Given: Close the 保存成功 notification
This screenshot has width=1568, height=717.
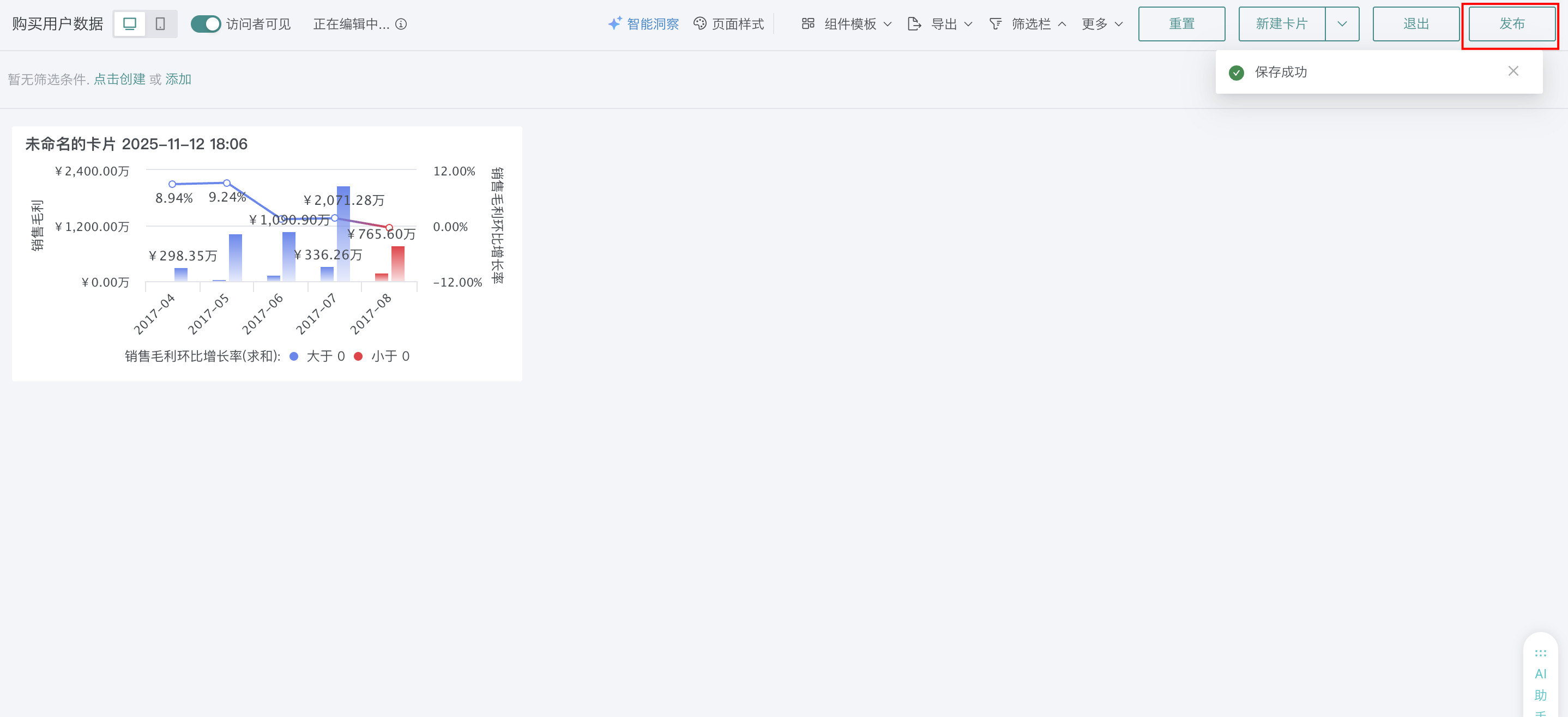Looking at the screenshot, I should point(1512,71).
